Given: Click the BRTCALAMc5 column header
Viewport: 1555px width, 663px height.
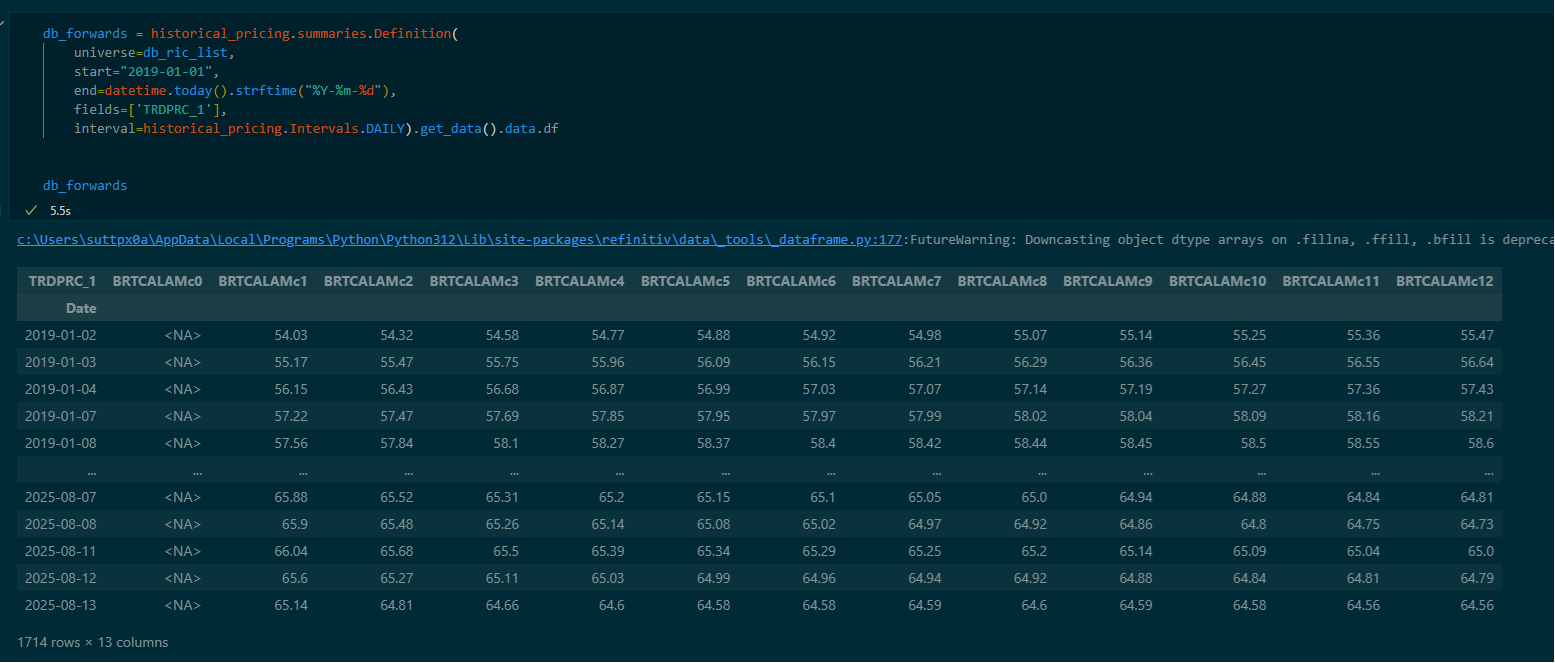Looking at the screenshot, I should 685,282.
